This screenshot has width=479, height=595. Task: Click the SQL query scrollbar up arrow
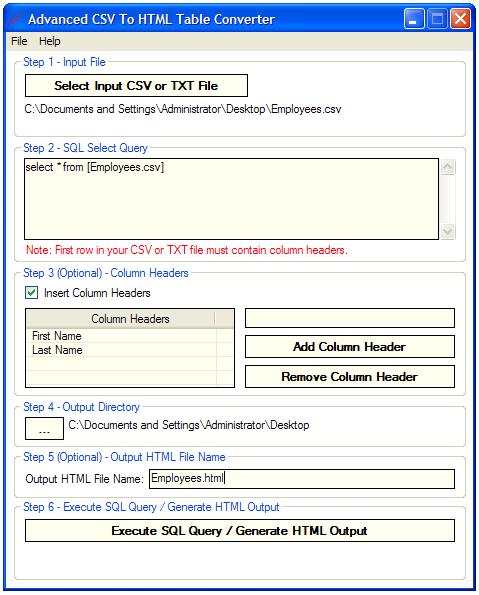(448, 167)
